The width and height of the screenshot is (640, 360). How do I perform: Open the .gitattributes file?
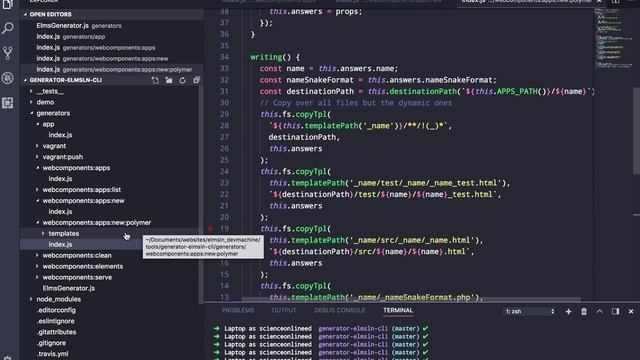click(x=56, y=332)
